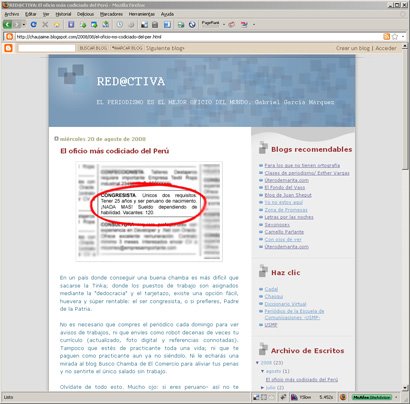Collapse the 2008 (23) archive triangle
The height and width of the screenshot is (404, 410).
258,362
